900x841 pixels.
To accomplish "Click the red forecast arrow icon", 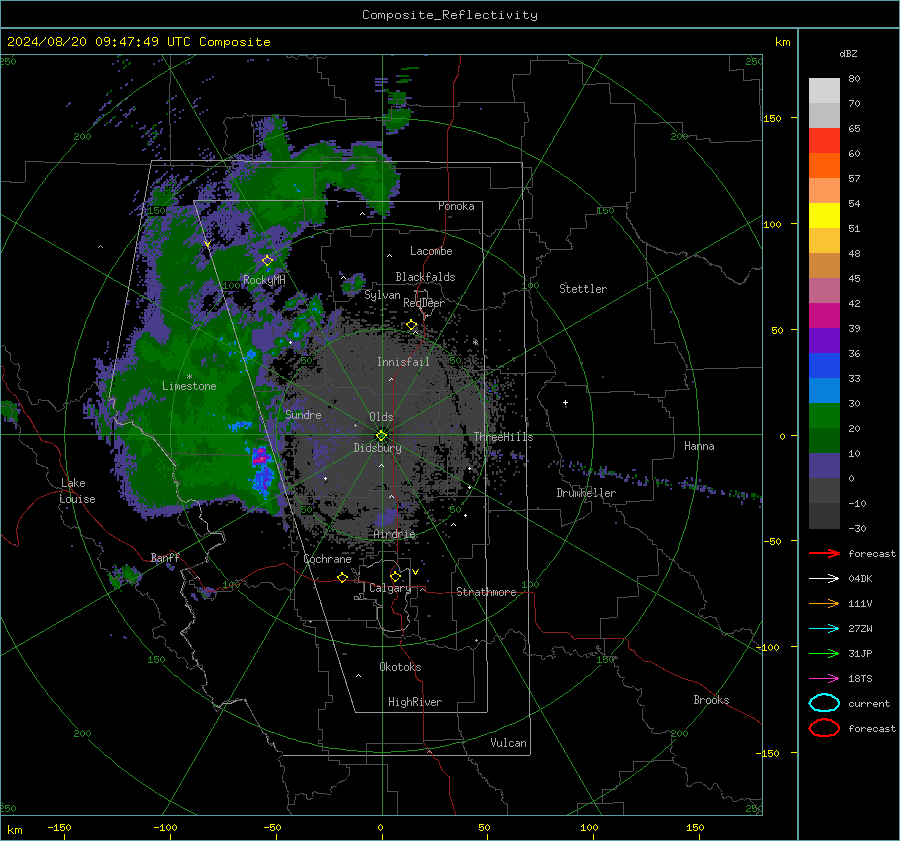I will point(824,553).
